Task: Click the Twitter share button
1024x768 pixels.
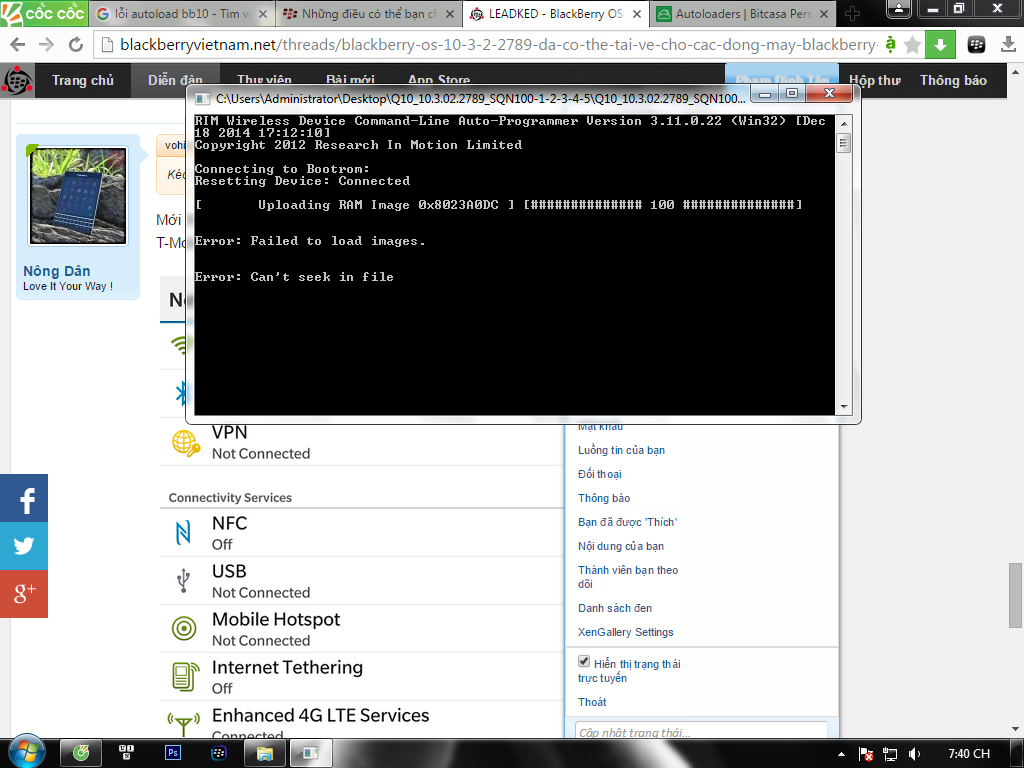Action: [24, 547]
